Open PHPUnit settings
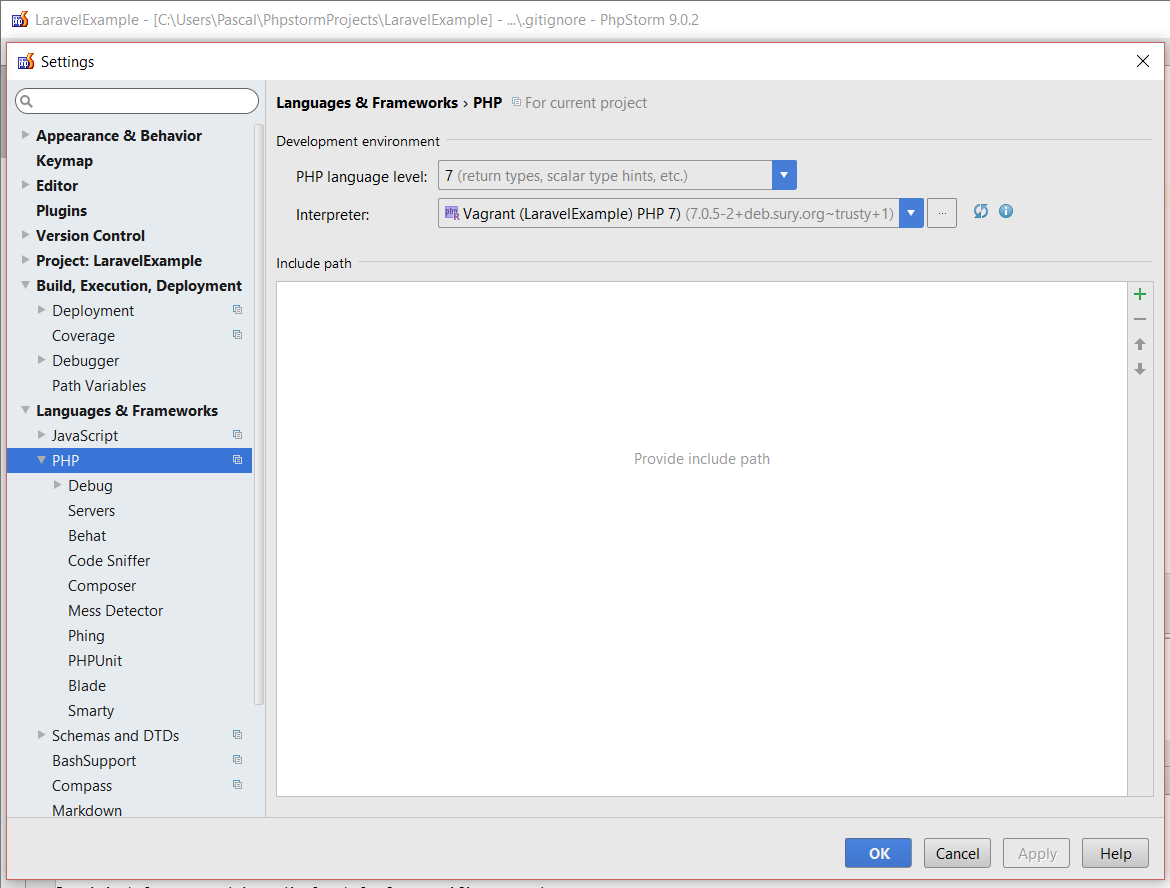Viewport: 1170px width, 888px height. pos(95,660)
